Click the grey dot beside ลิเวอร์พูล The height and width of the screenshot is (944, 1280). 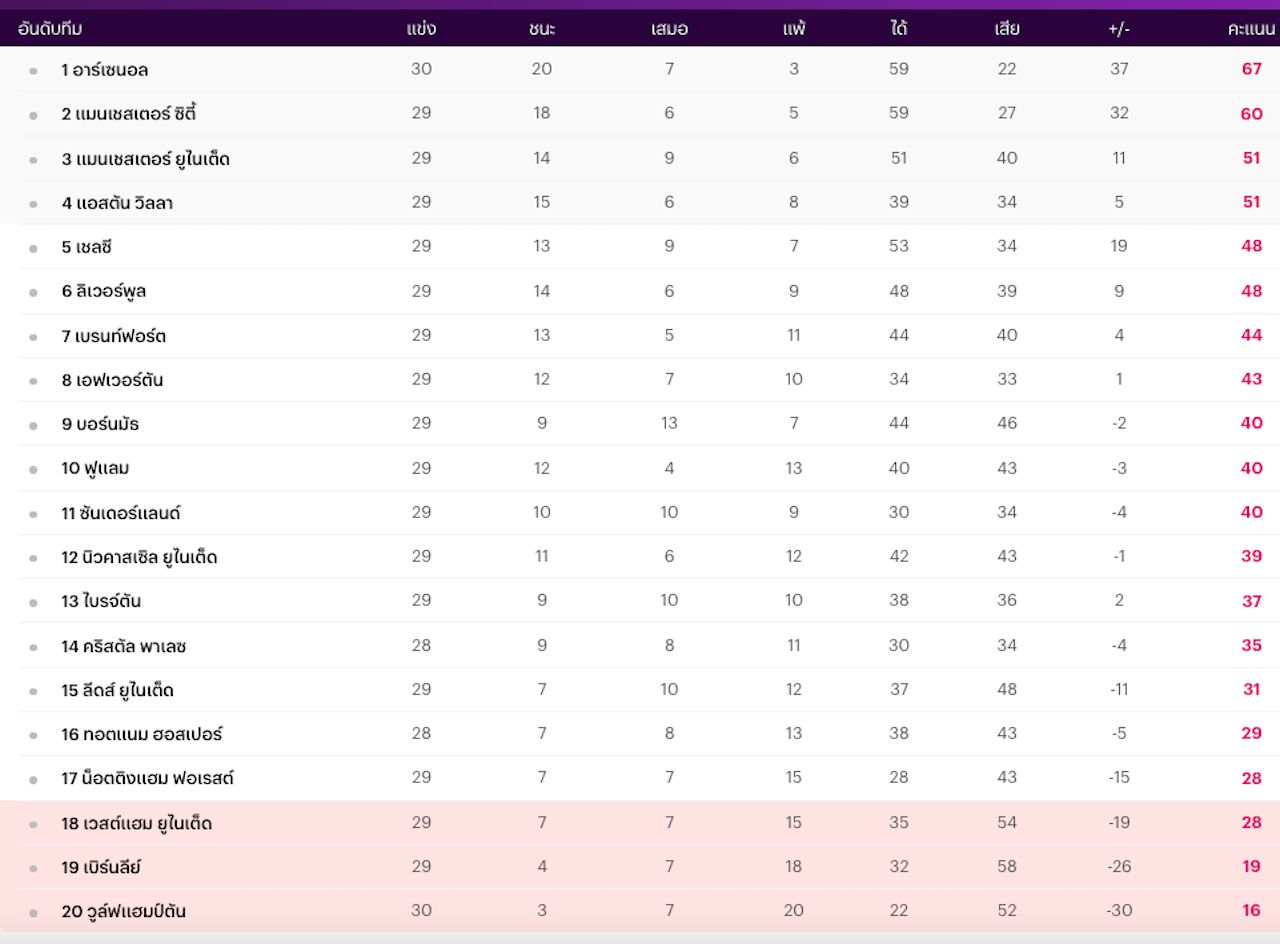(x=33, y=293)
